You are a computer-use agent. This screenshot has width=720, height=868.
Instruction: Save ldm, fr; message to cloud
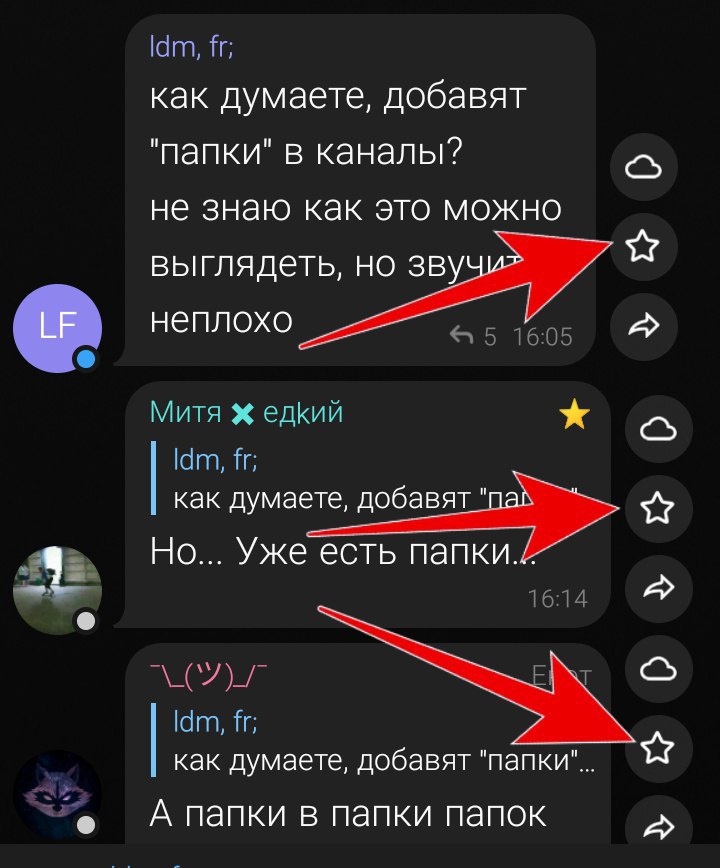click(643, 167)
